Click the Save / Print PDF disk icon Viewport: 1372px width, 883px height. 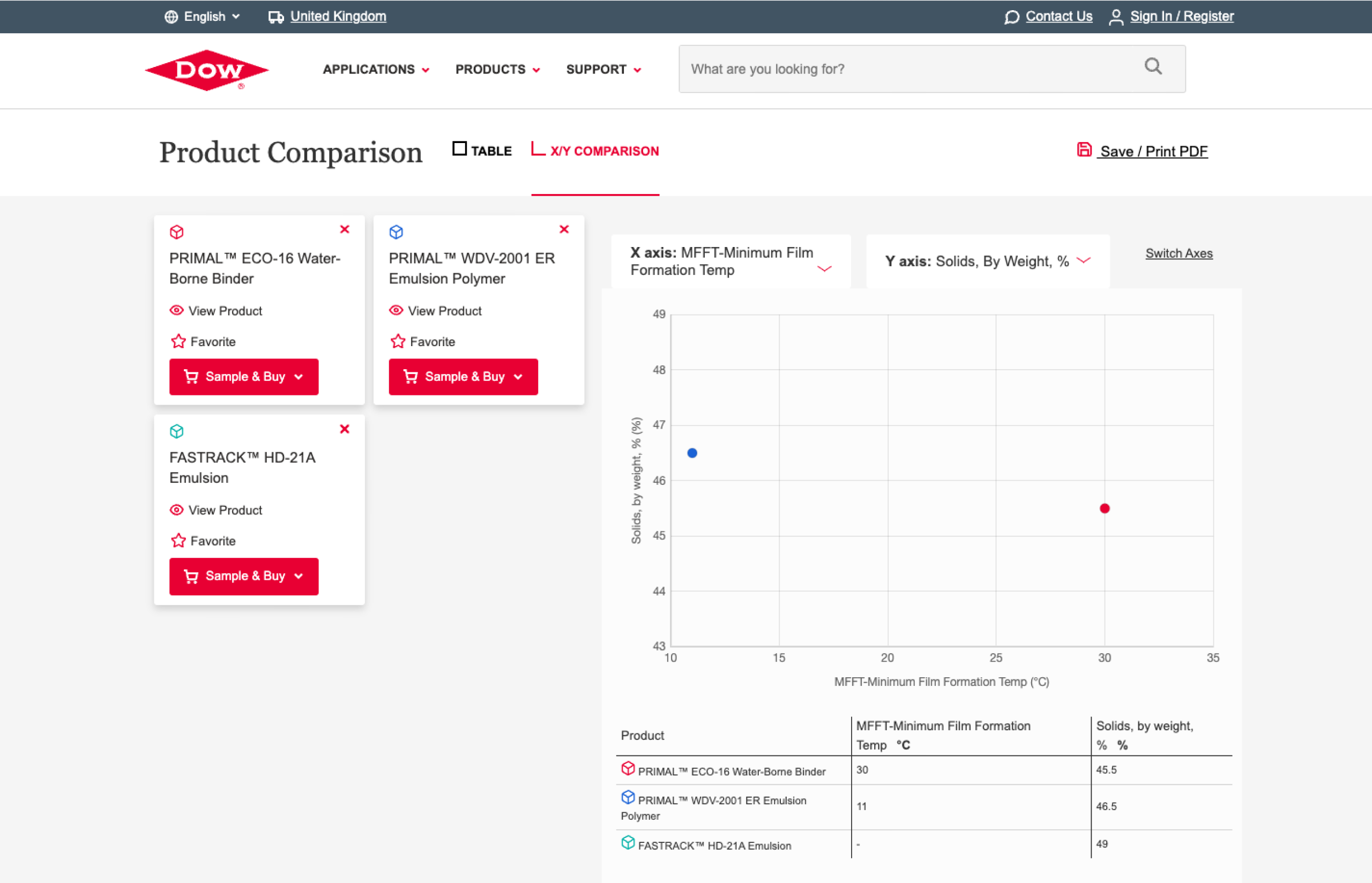pyautogui.click(x=1084, y=150)
